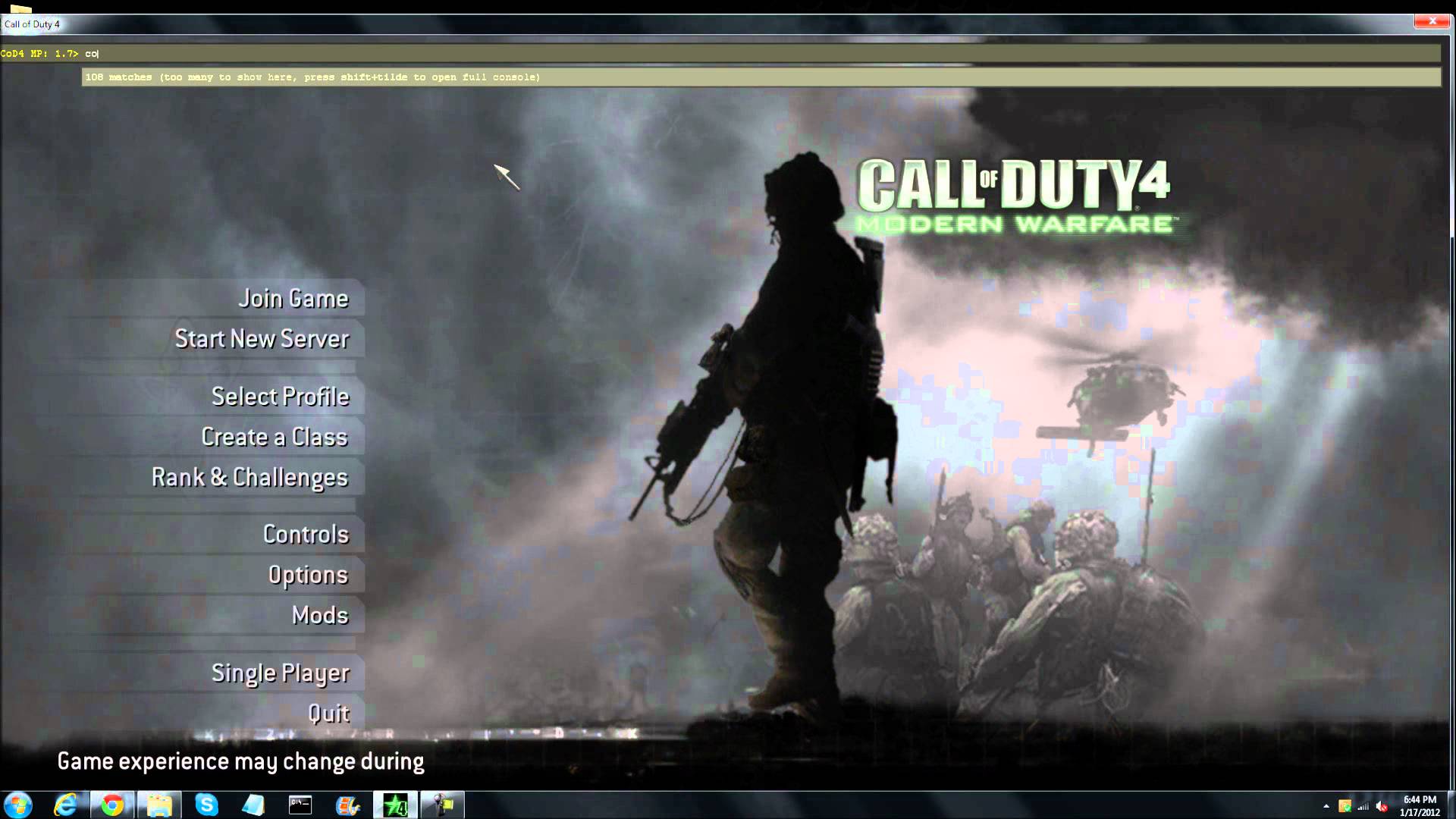
Task: Open the Options menu
Action: click(308, 576)
